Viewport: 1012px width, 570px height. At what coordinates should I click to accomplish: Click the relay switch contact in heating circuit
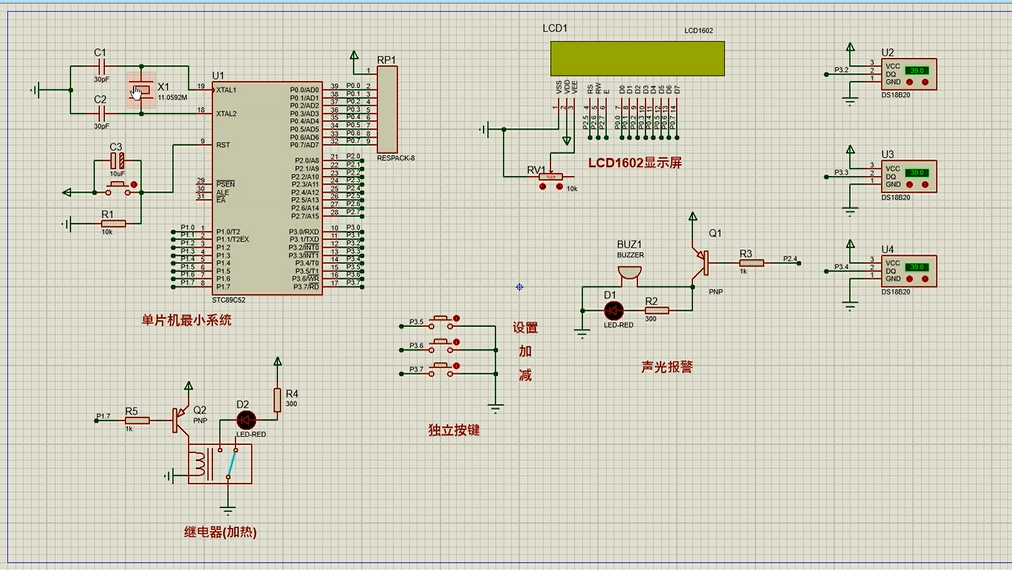pos(231,464)
